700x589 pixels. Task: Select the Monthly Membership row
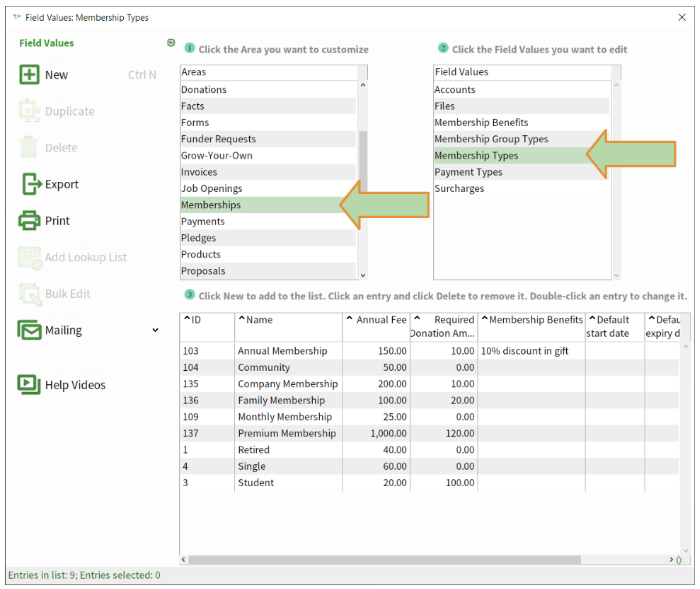click(429, 417)
